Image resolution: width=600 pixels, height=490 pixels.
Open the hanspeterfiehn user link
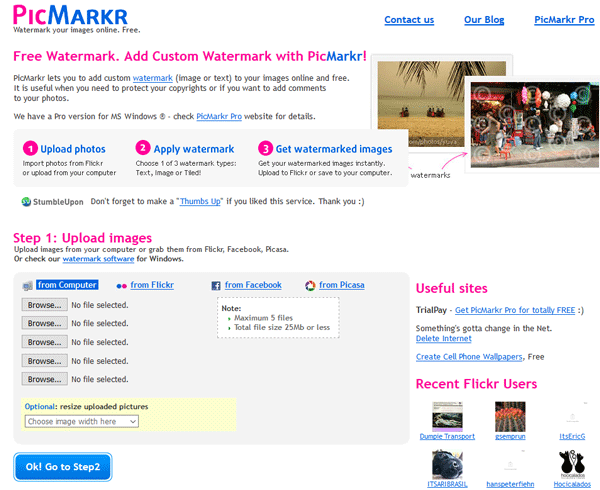pyautogui.click(x=510, y=484)
